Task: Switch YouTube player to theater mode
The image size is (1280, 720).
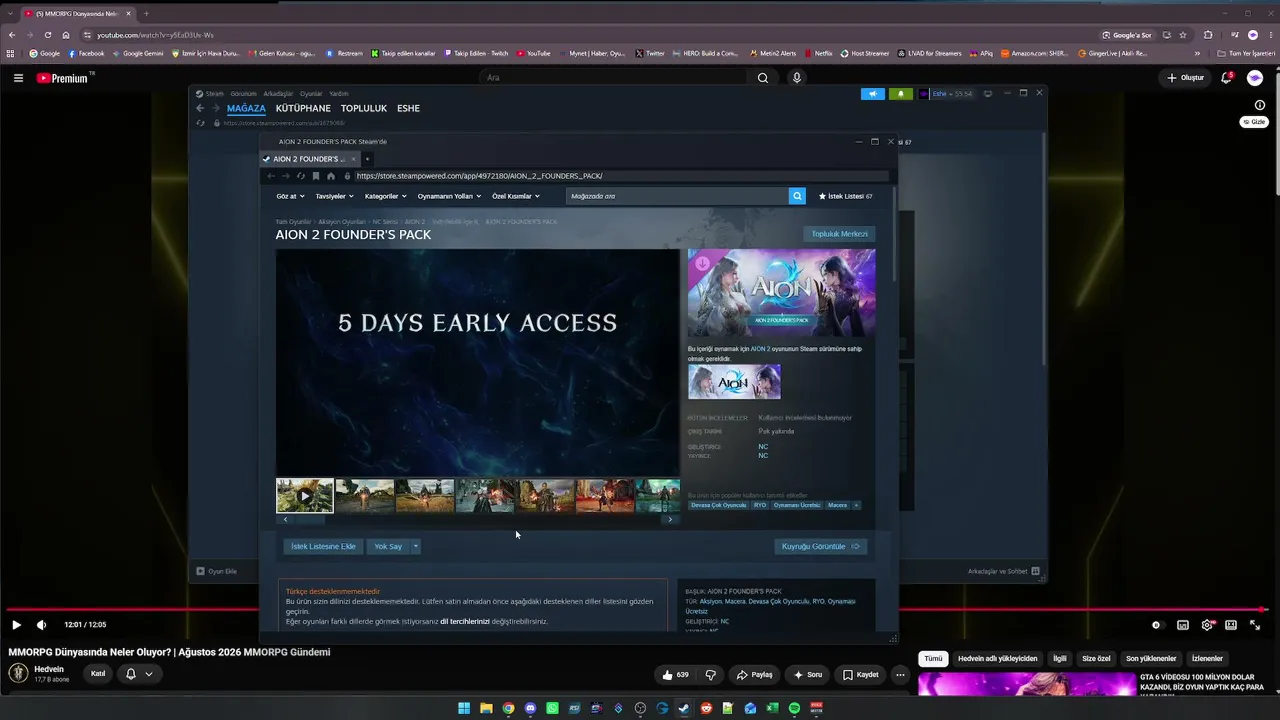Action: tap(1231, 625)
